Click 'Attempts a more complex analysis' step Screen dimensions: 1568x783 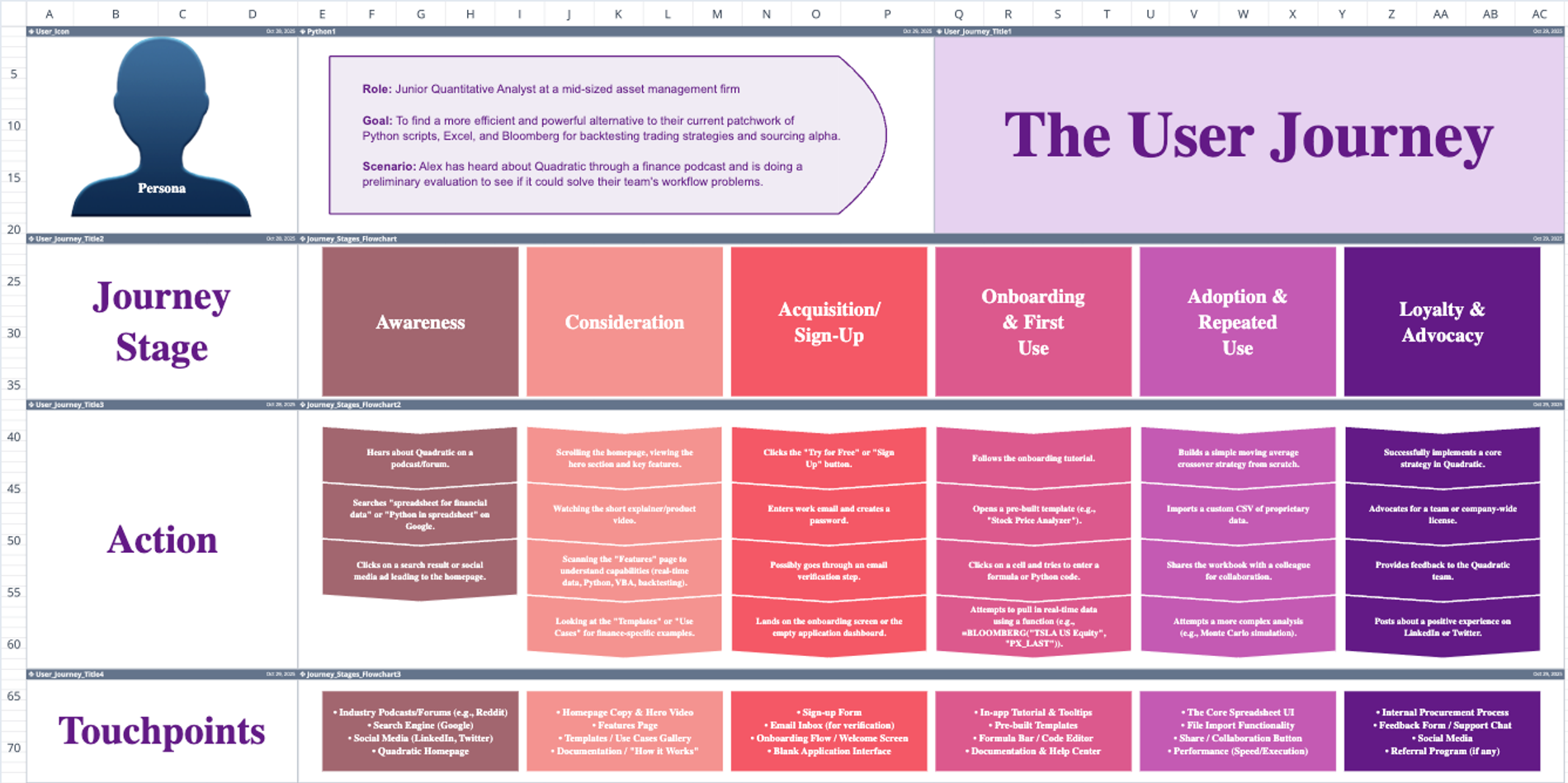click(1238, 627)
